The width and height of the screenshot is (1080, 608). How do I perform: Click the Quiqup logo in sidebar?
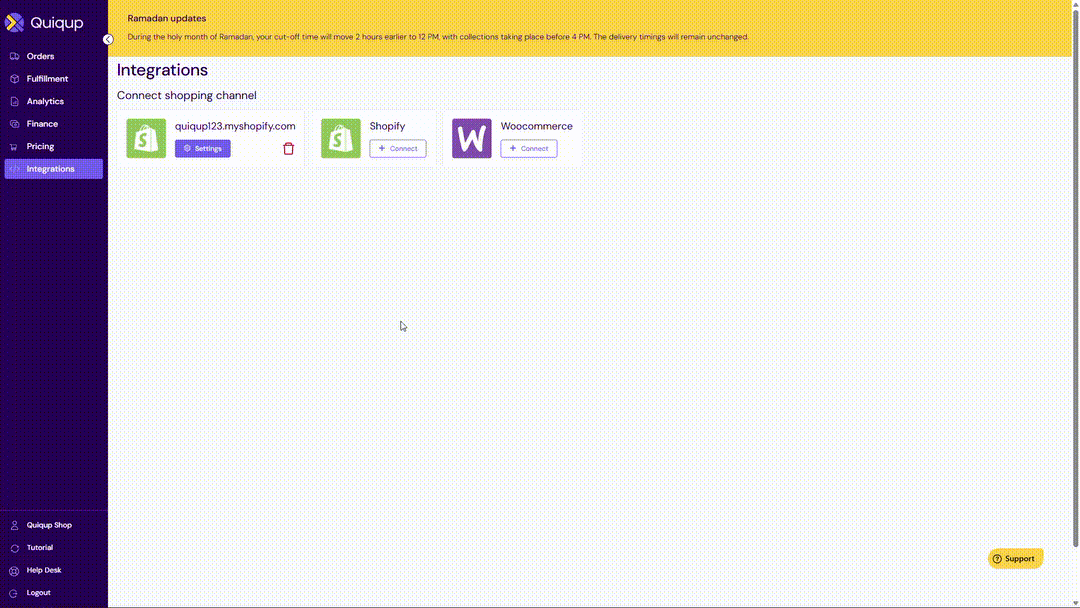point(44,23)
